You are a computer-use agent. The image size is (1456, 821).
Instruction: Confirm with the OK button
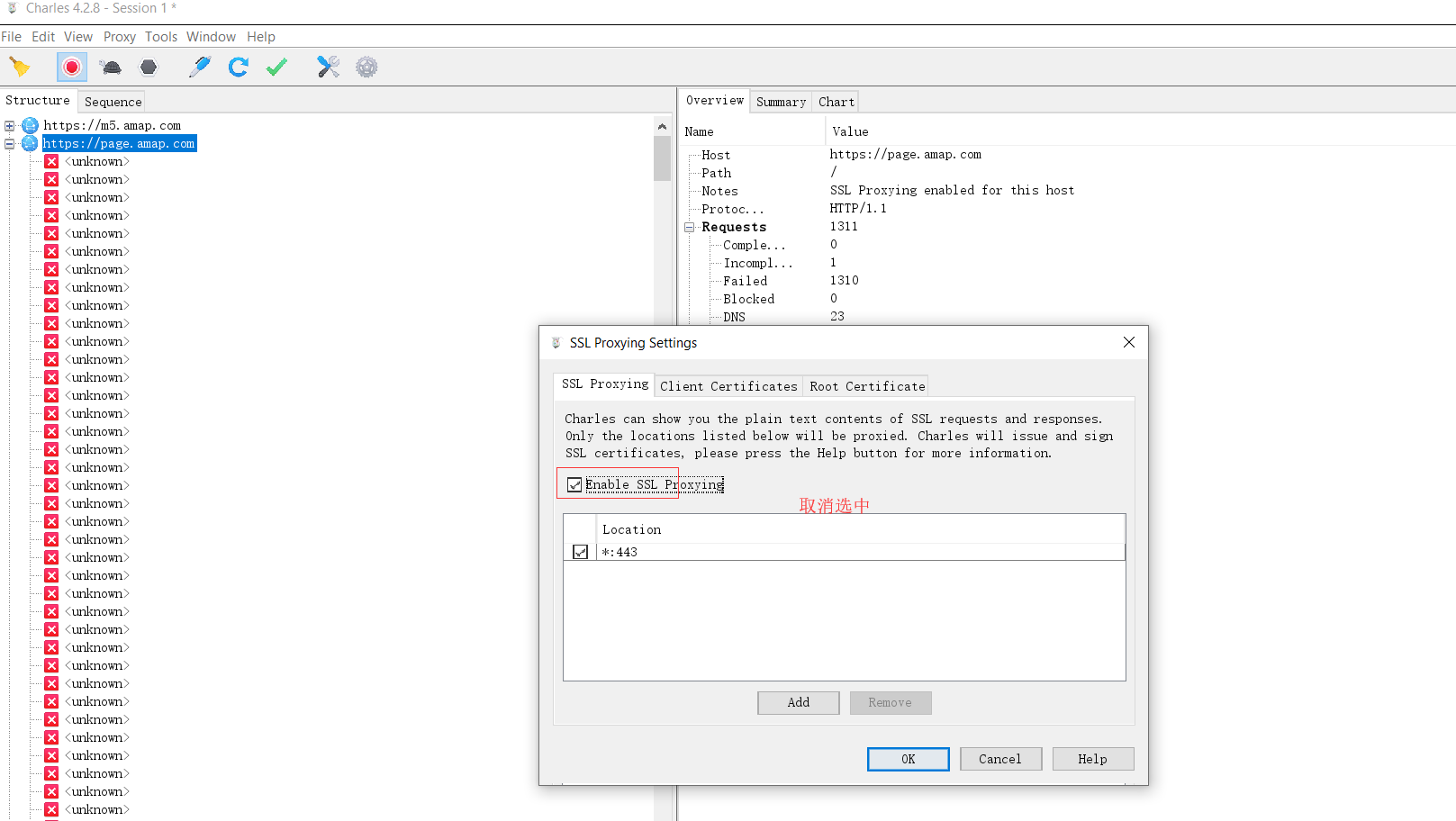[x=909, y=759]
